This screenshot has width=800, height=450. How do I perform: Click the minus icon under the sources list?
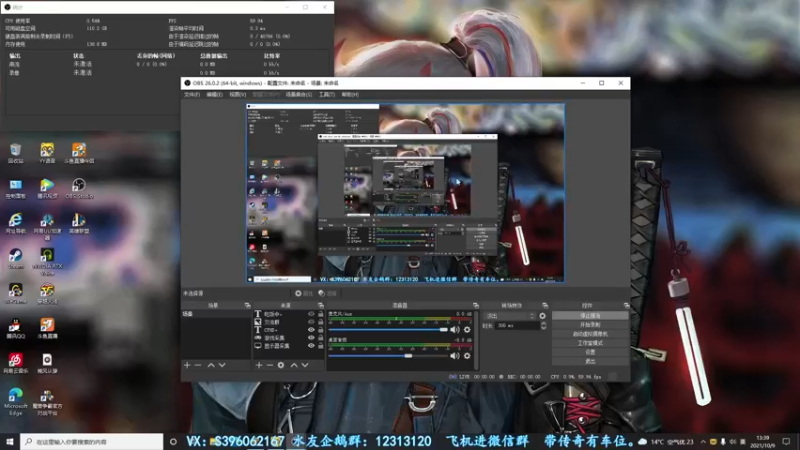tap(270, 365)
